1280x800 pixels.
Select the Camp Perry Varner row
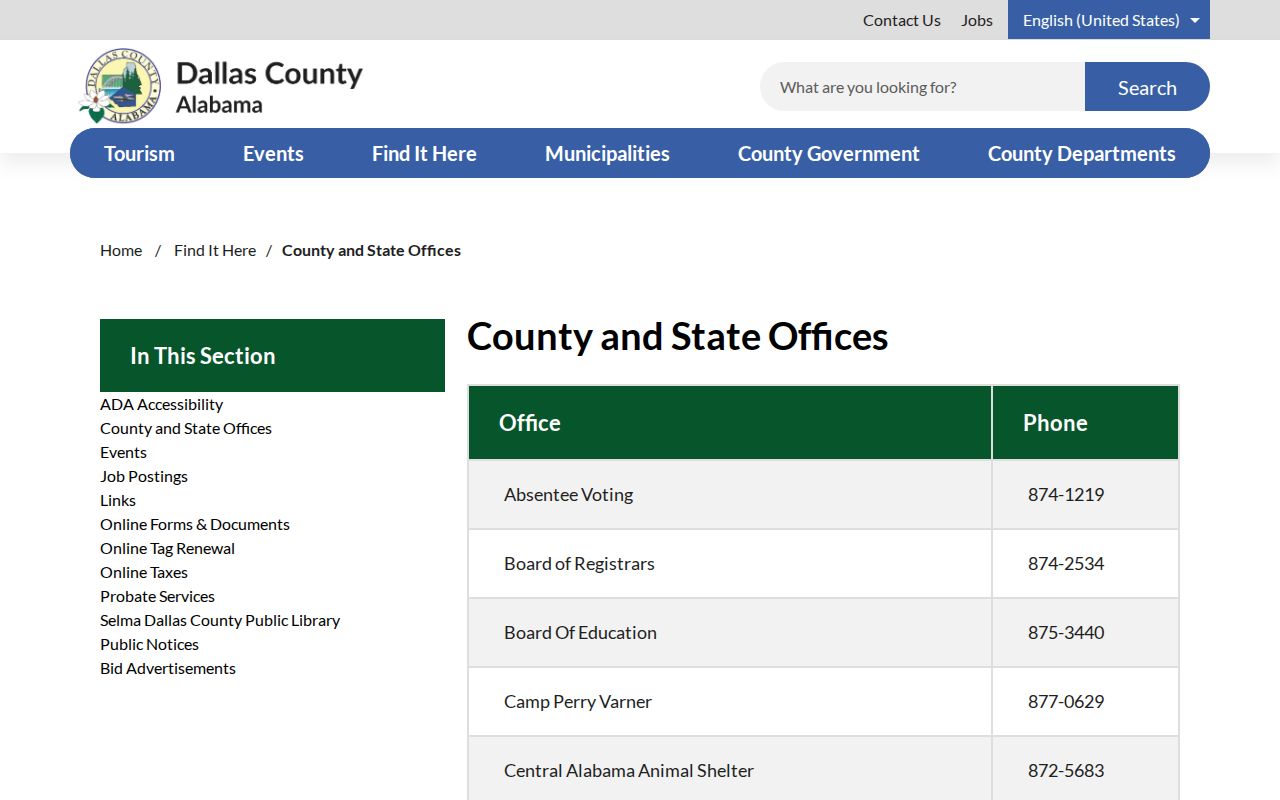pyautogui.click(x=823, y=701)
